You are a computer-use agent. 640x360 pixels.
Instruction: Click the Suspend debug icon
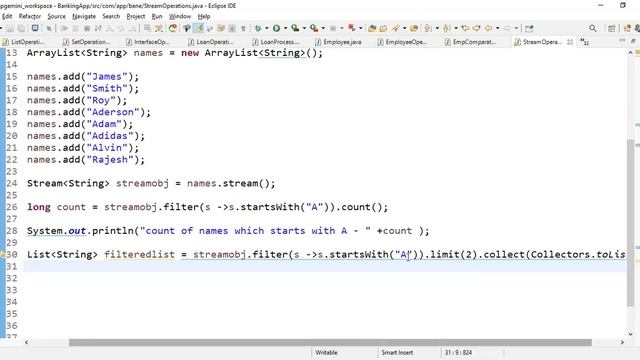point(76,28)
